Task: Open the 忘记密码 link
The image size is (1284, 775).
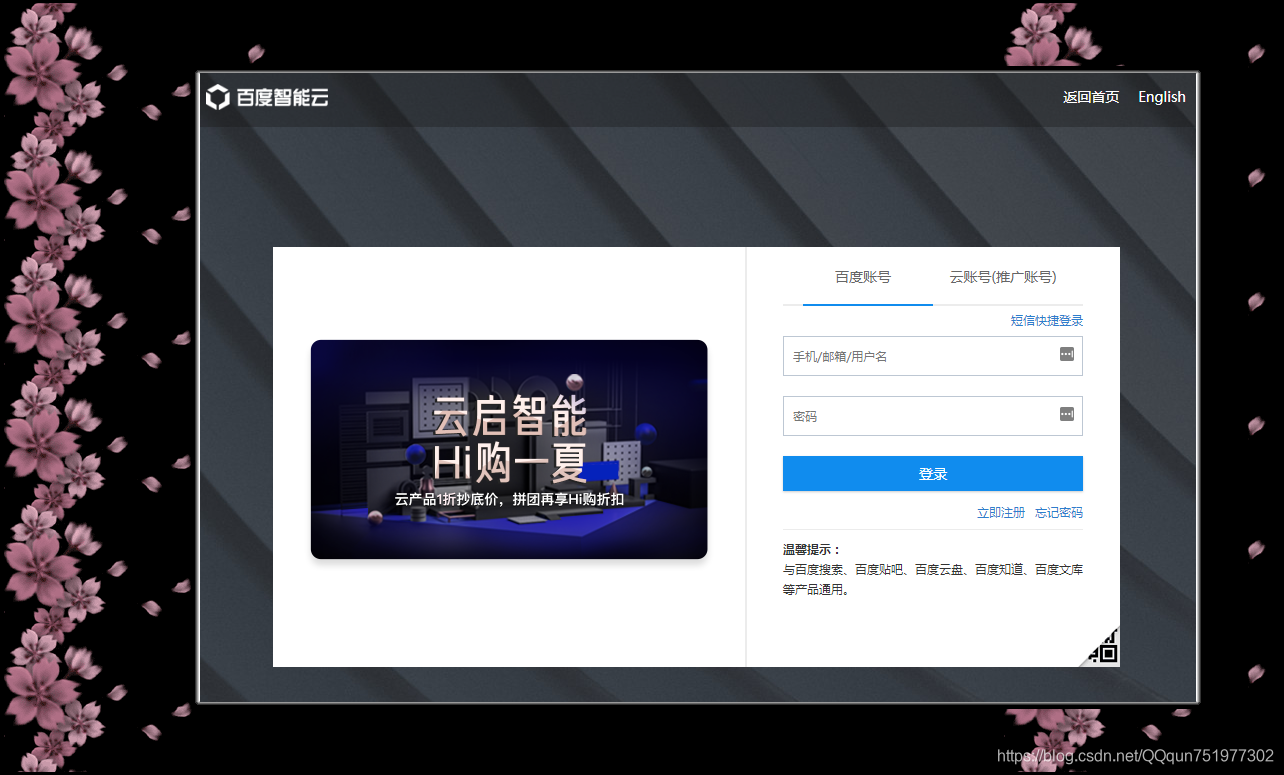Action: click(1059, 512)
